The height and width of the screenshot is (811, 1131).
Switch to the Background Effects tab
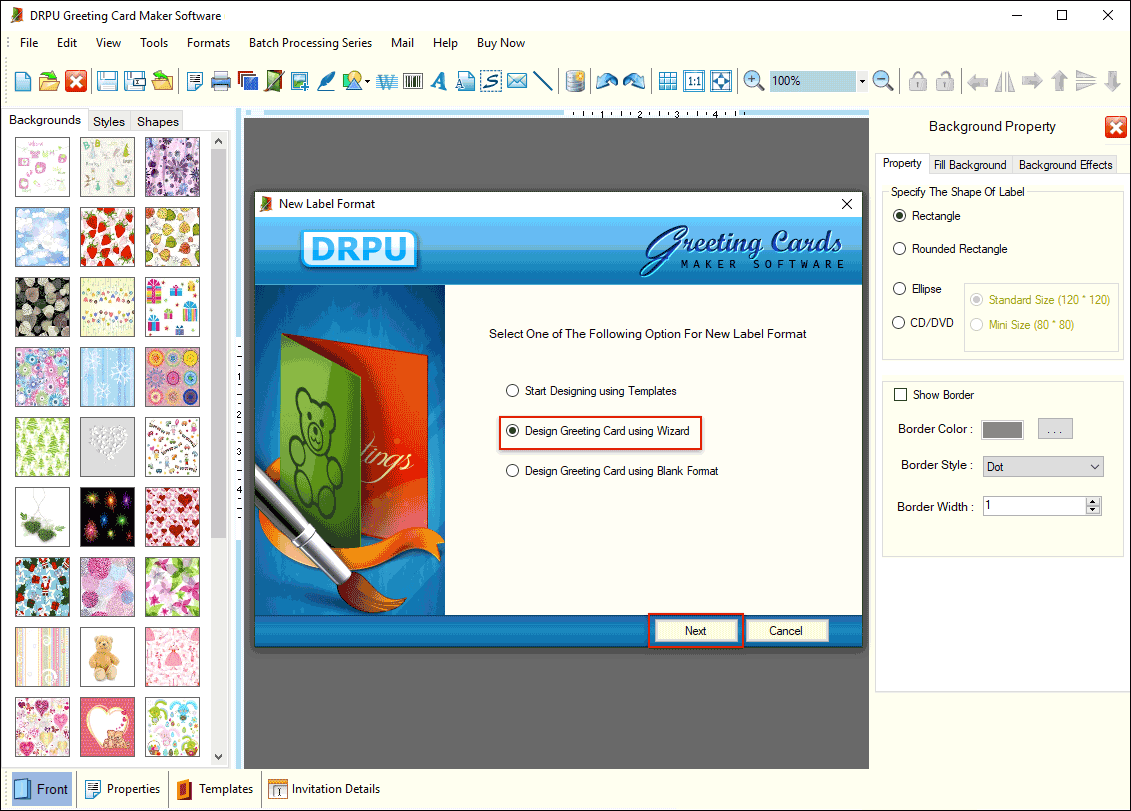1065,165
